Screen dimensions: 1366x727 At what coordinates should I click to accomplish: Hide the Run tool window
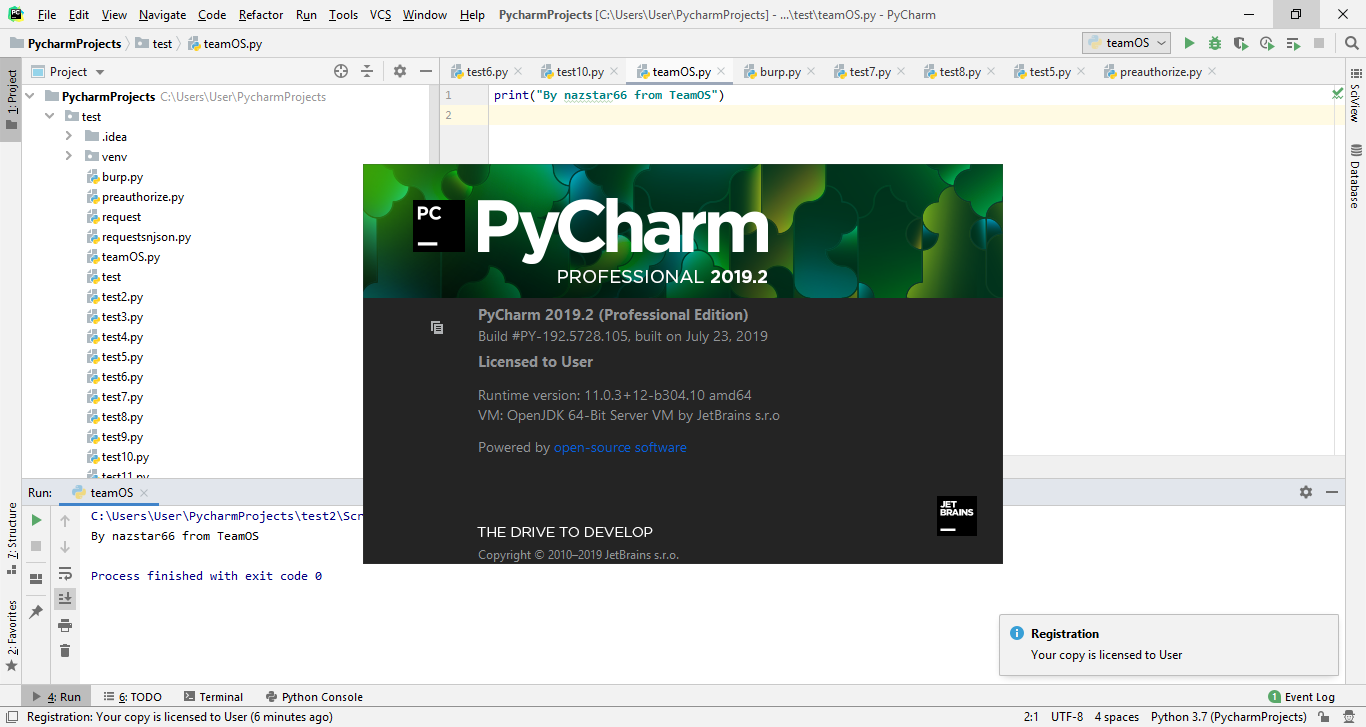coord(1332,492)
